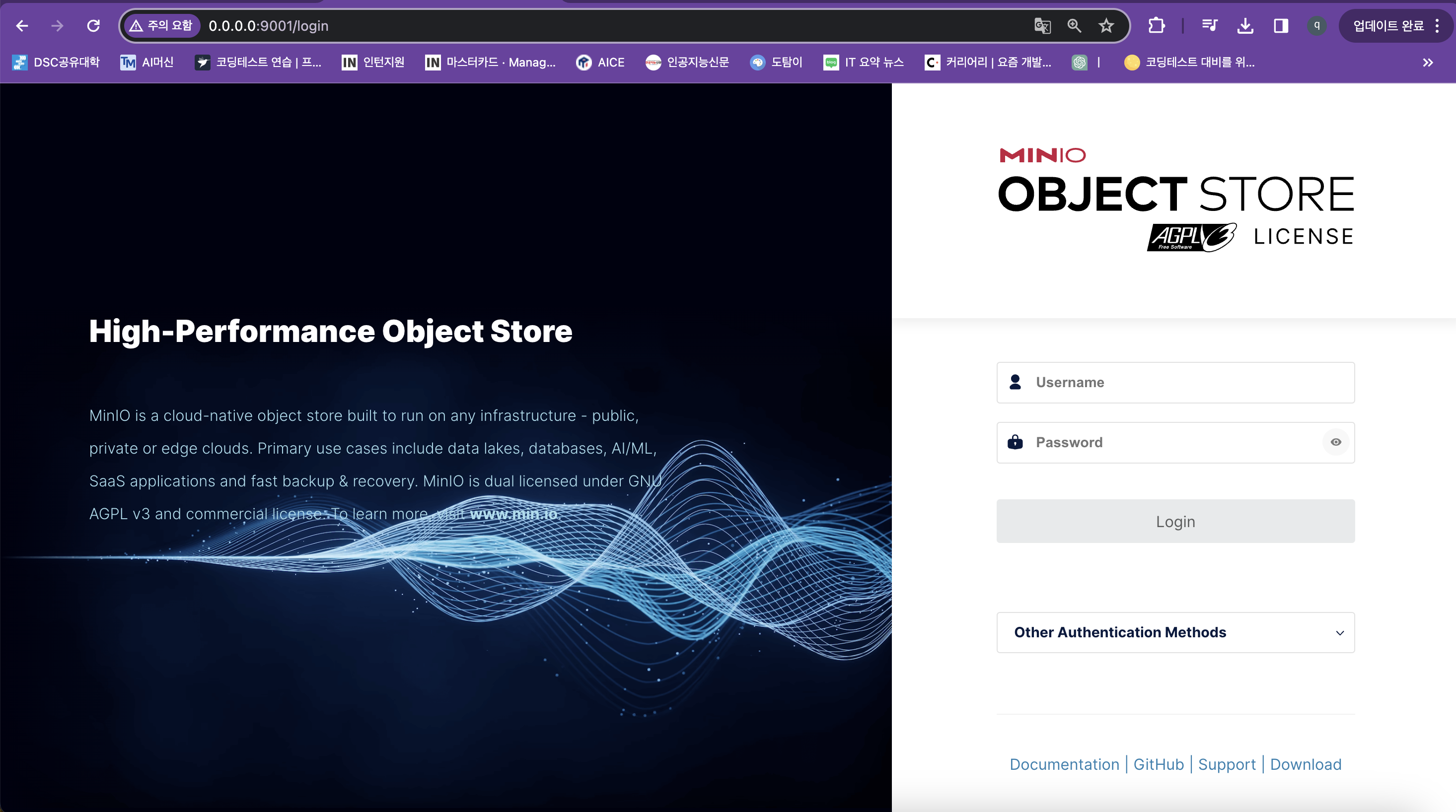Screen dimensions: 1456x812
Task: Reload the page
Action: [x=93, y=26]
